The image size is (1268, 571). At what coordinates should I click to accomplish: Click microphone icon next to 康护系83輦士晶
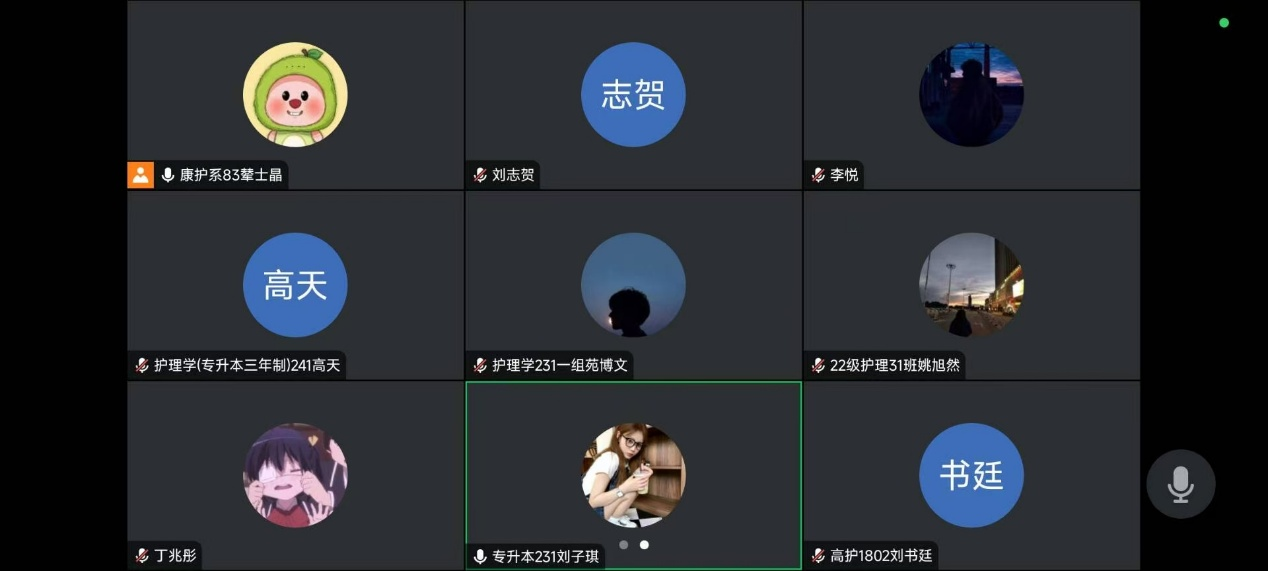(167, 175)
